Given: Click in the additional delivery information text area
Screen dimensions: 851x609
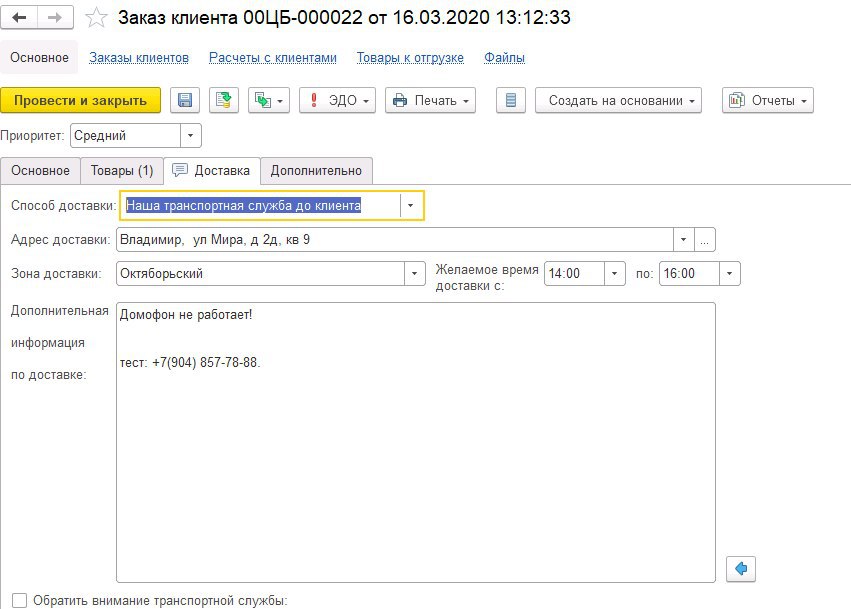Looking at the screenshot, I should [416, 442].
